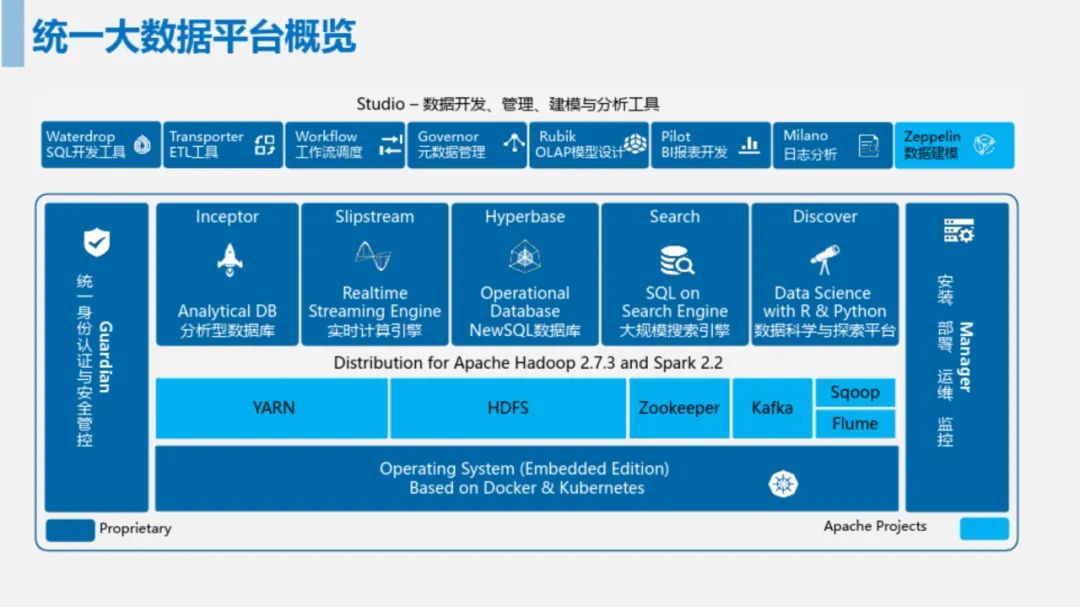The image size is (1080, 607).
Task: Click the Transporter ETL arrows icon
Action: point(264,145)
